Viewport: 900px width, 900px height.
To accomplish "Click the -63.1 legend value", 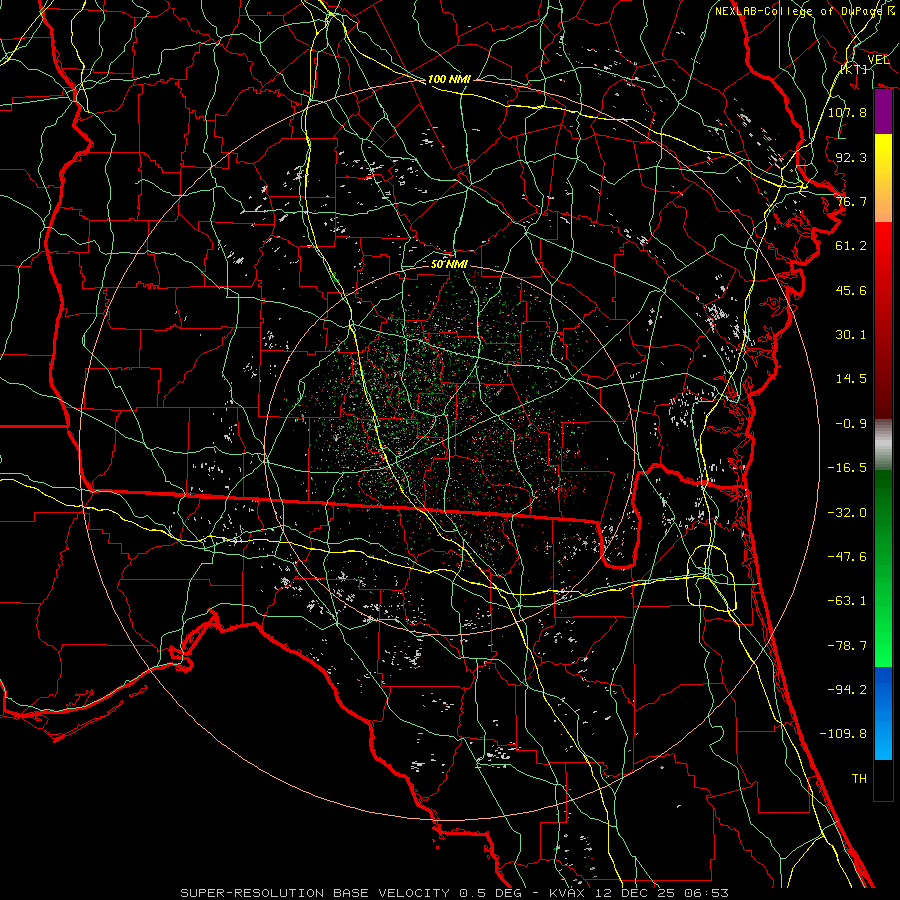I will point(847,601).
